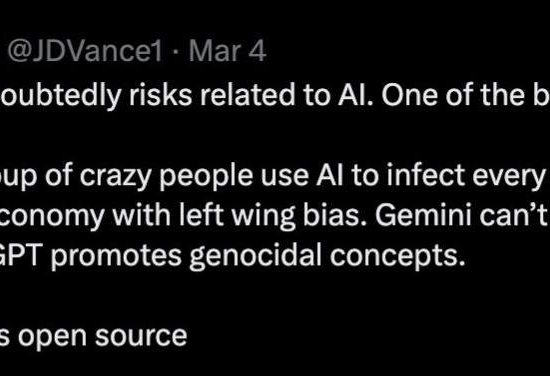Click the partial word 'oubtedly' in first line
Viewport: 550px width, 376px height.
coord(61,96)
